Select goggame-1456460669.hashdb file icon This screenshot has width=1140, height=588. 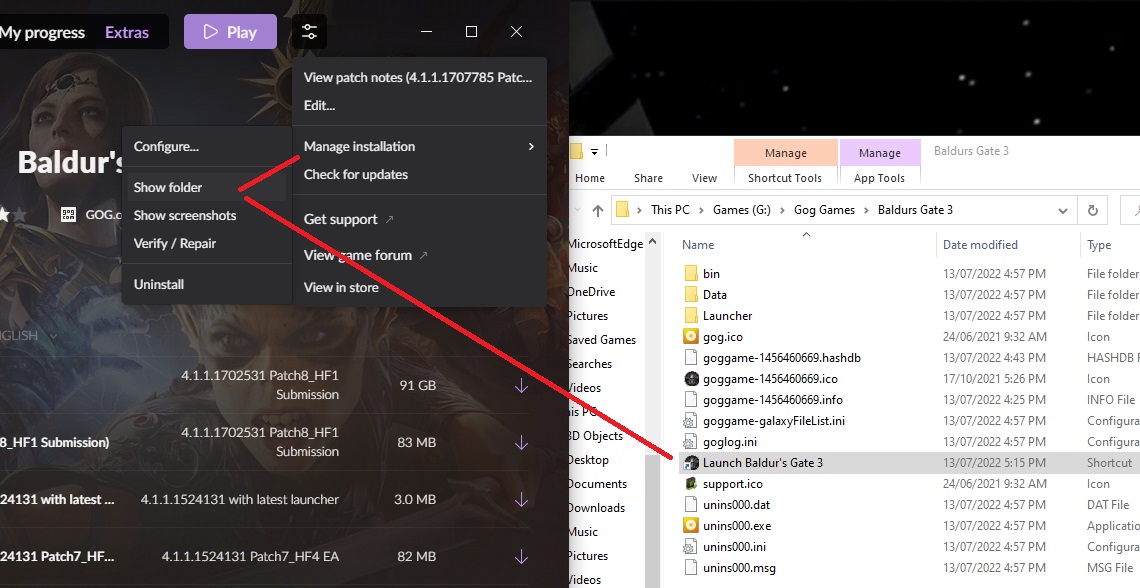[691, 358]
